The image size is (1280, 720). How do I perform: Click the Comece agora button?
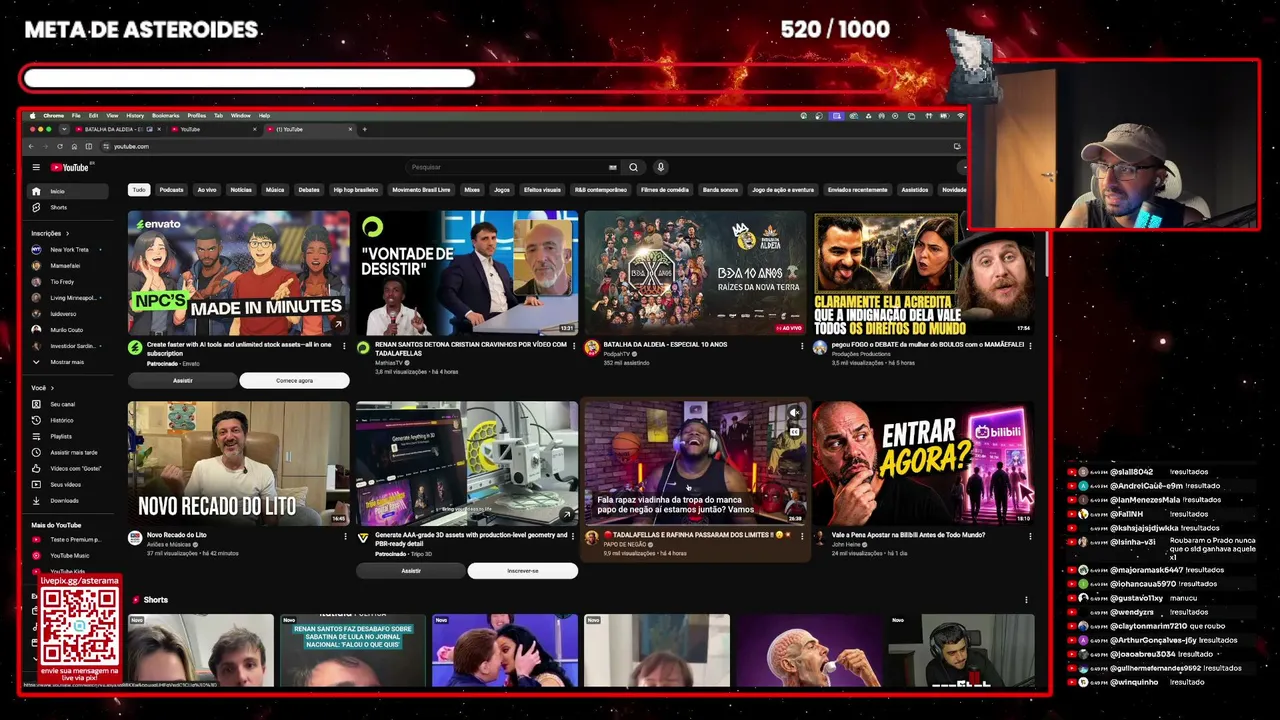coord(294,380)
